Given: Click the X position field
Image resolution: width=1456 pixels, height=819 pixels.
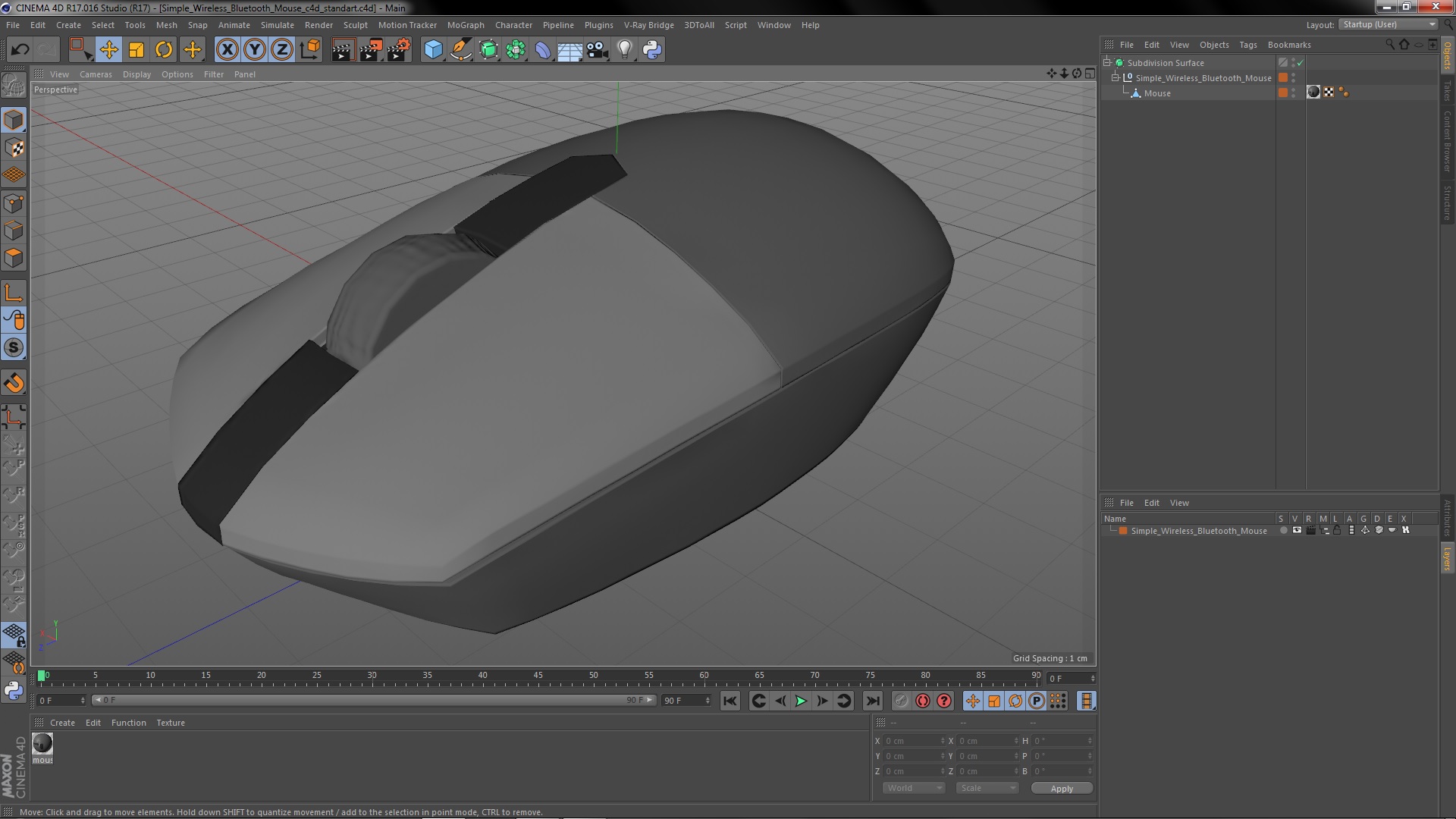Looking at the screenshot, I should 915,741.
